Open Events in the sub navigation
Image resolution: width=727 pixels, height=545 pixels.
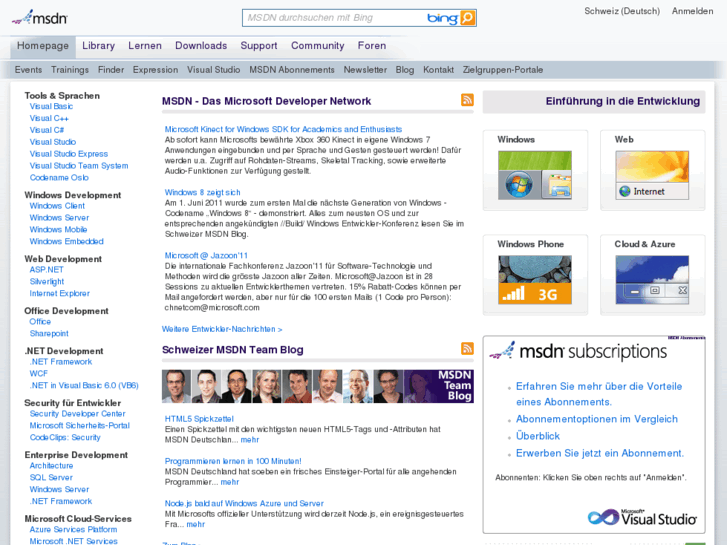(28, 70)
